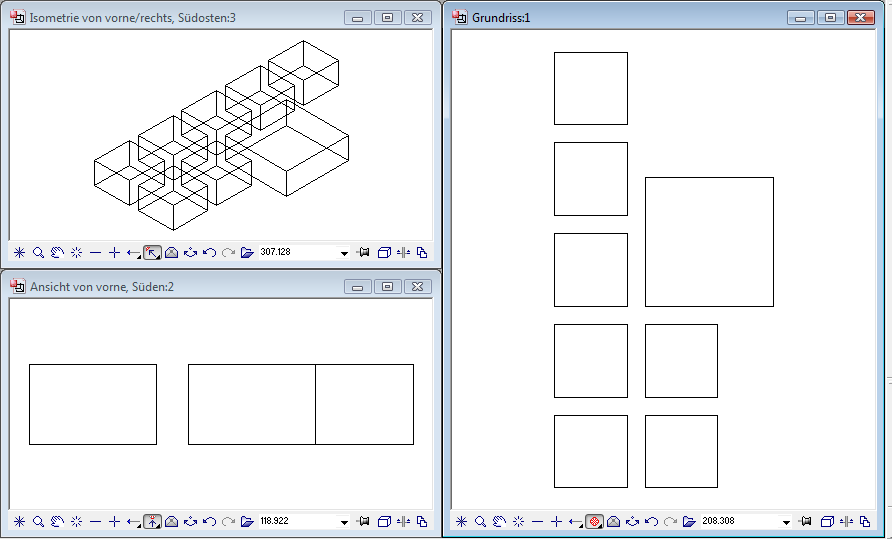The width and height of the screenshot is (892, 540).
Task: Toggle section display icon in Isometrie window
Action: point(403,253)
